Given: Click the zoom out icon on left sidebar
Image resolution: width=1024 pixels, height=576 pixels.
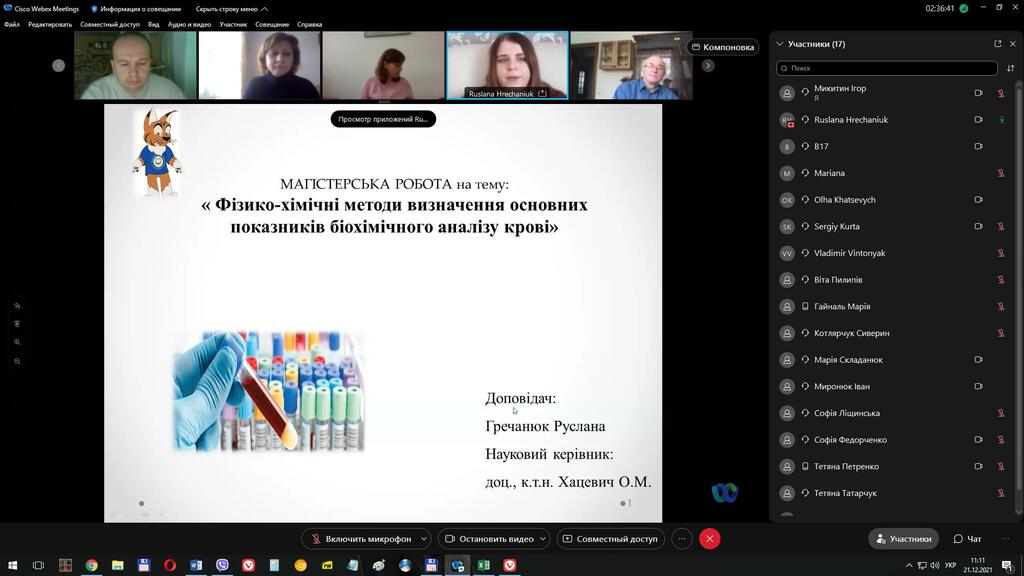Looking at the screenshot, I should coord(17,361).
